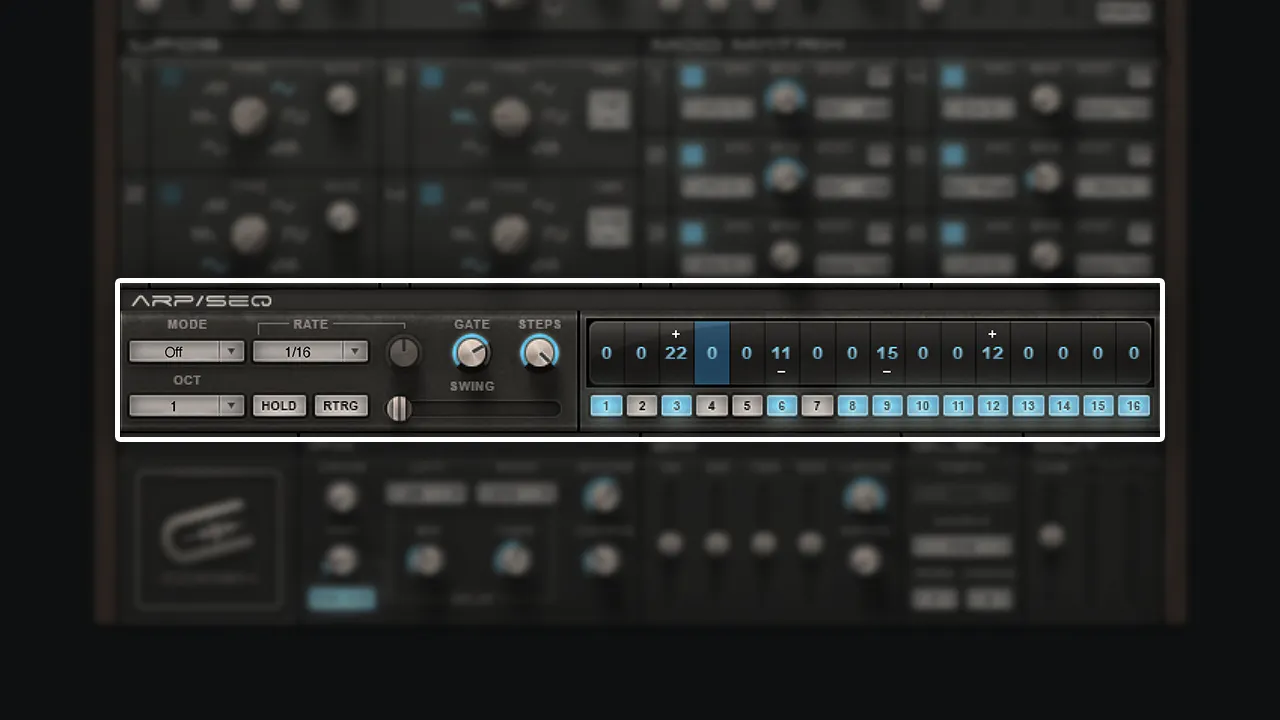
Task: Toggle sequencer step button 1
Action: [x=606, y=406]
